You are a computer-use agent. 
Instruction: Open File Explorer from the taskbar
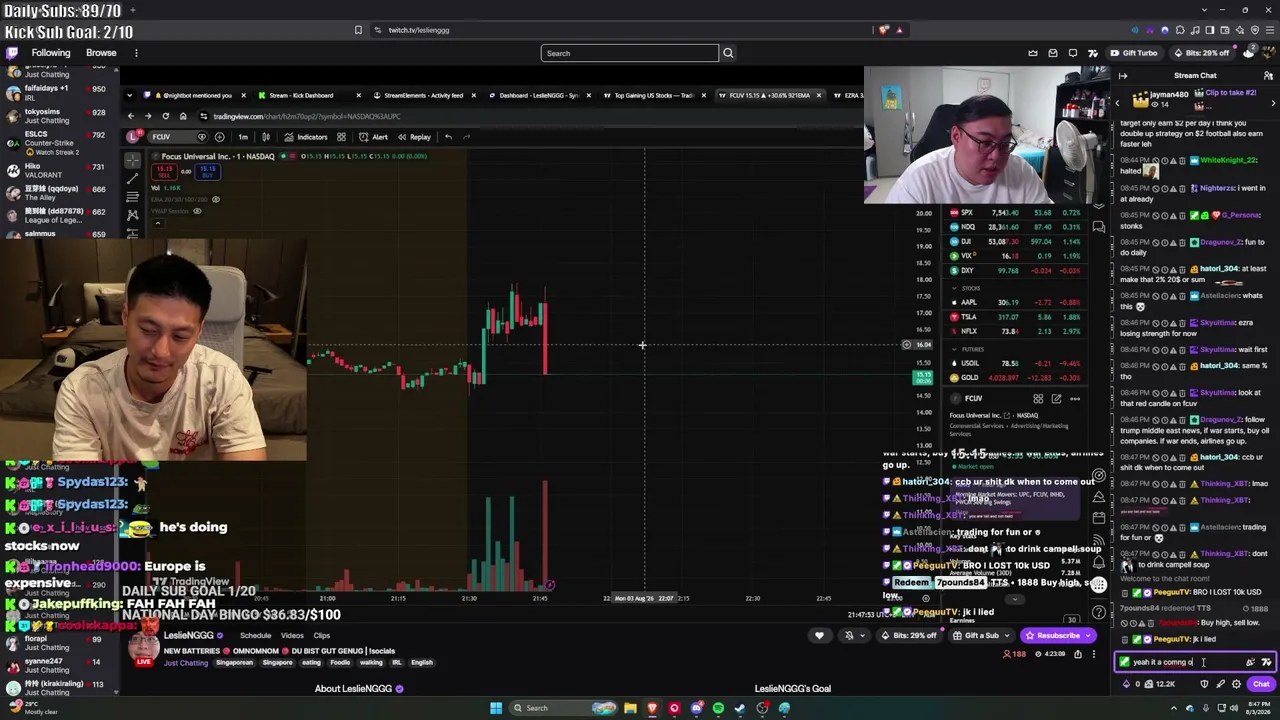630,708
